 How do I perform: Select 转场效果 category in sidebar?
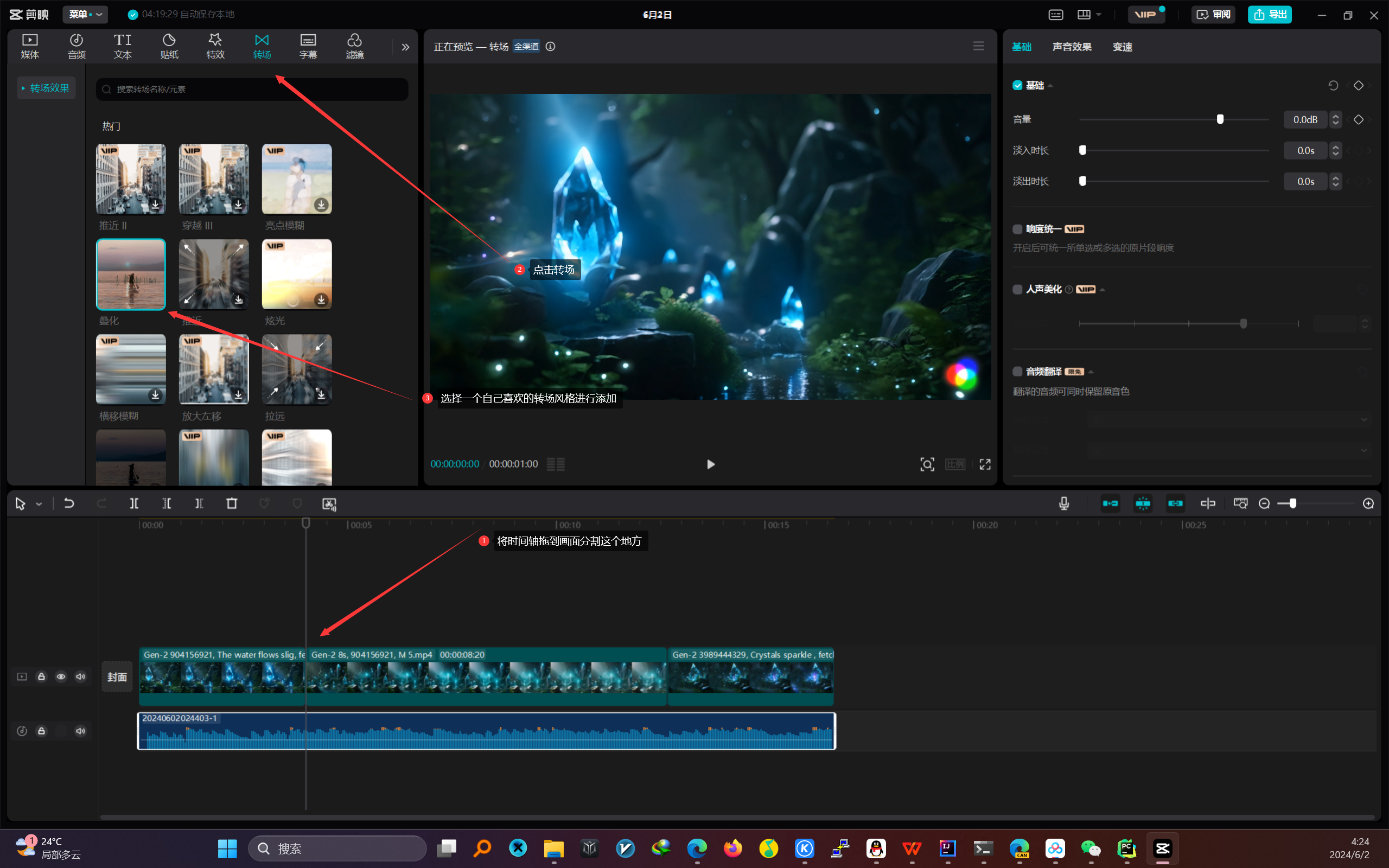point(46,88)
